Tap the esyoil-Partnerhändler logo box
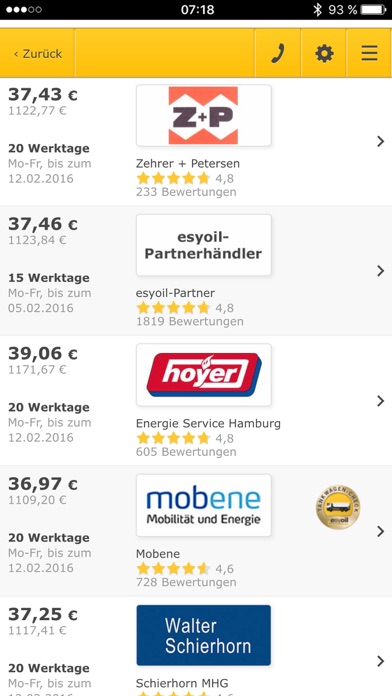 (204, 245)
